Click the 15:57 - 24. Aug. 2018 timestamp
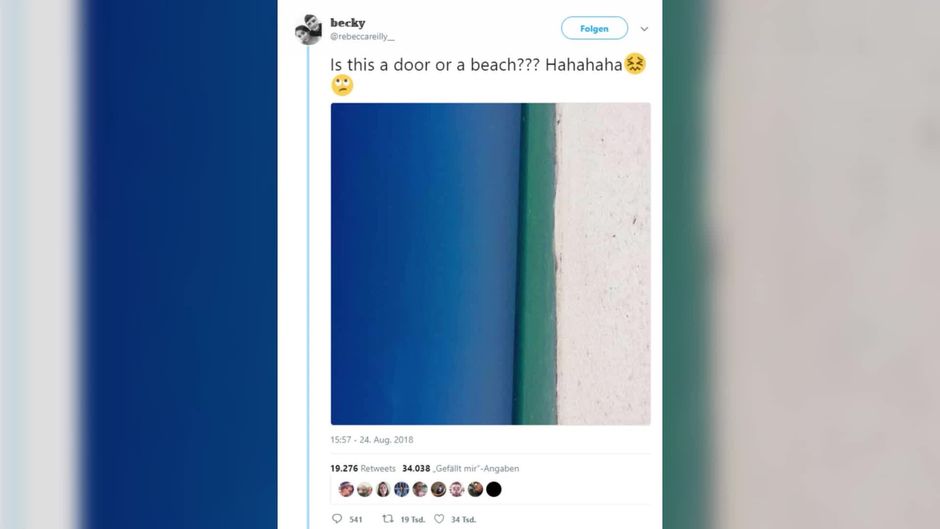This screenshot has width=940, height=529. coord(372,440)
